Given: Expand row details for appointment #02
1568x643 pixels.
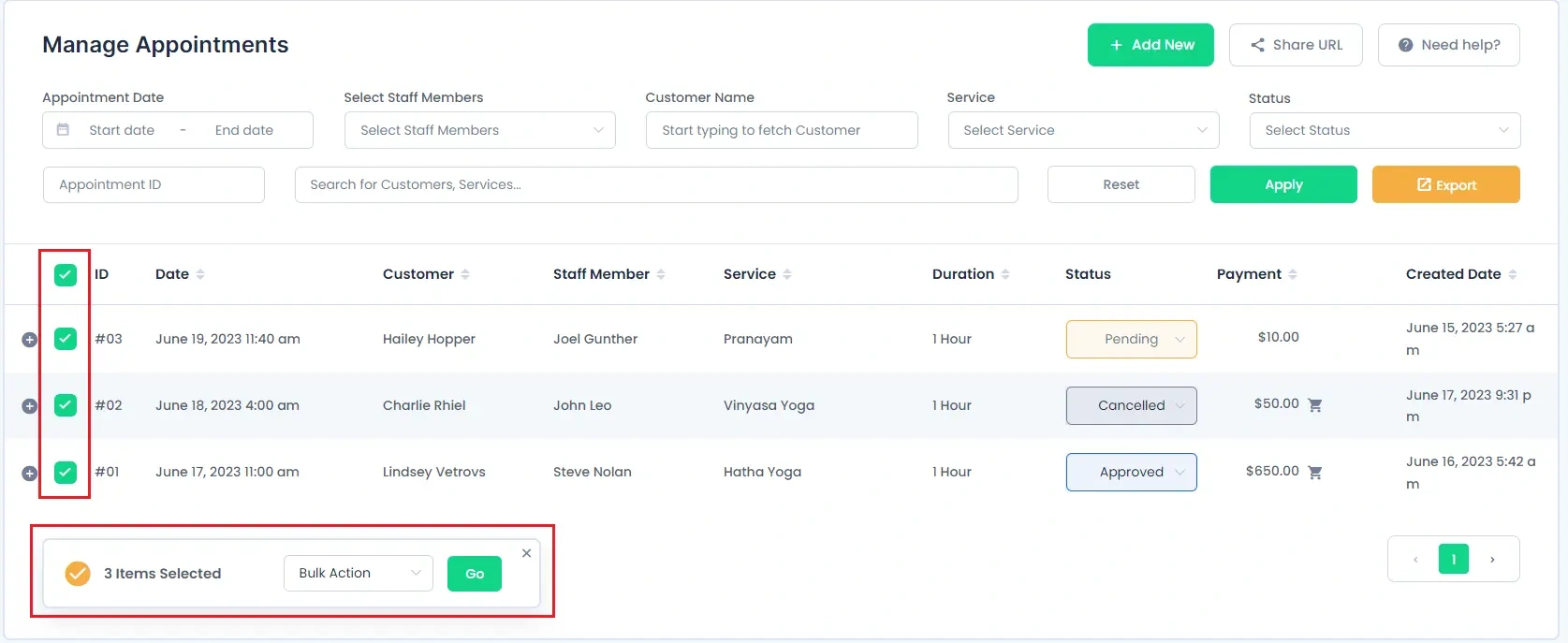Looking at the screenshot, I should point(29,406).
